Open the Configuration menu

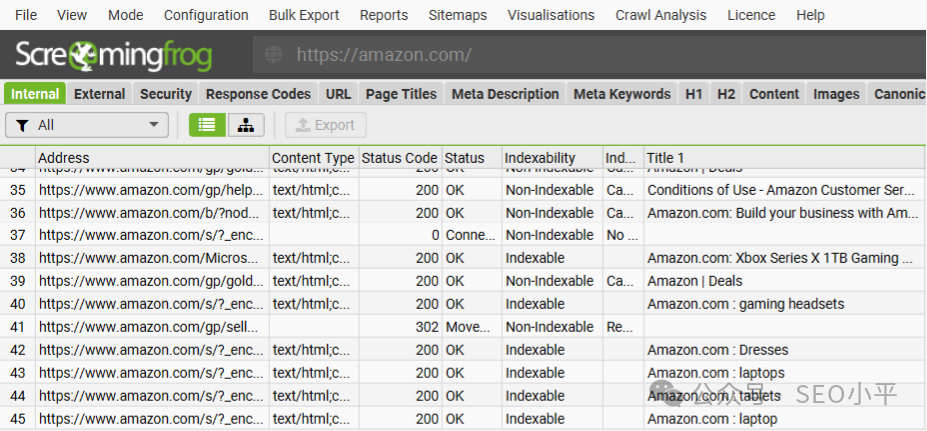[x=206, y=15]
